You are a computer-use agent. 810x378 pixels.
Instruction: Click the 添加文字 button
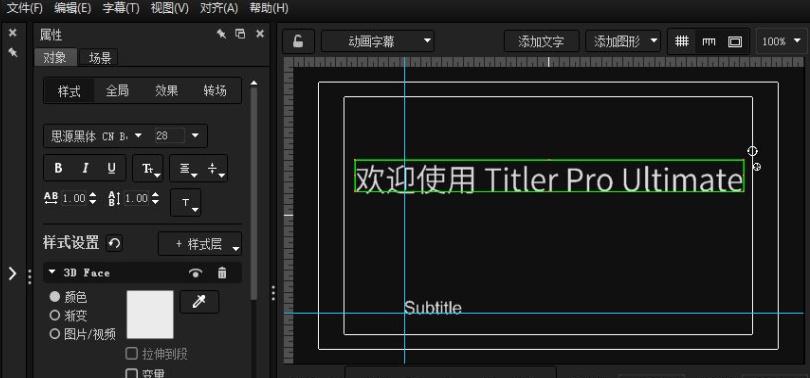tap(541, 41)
